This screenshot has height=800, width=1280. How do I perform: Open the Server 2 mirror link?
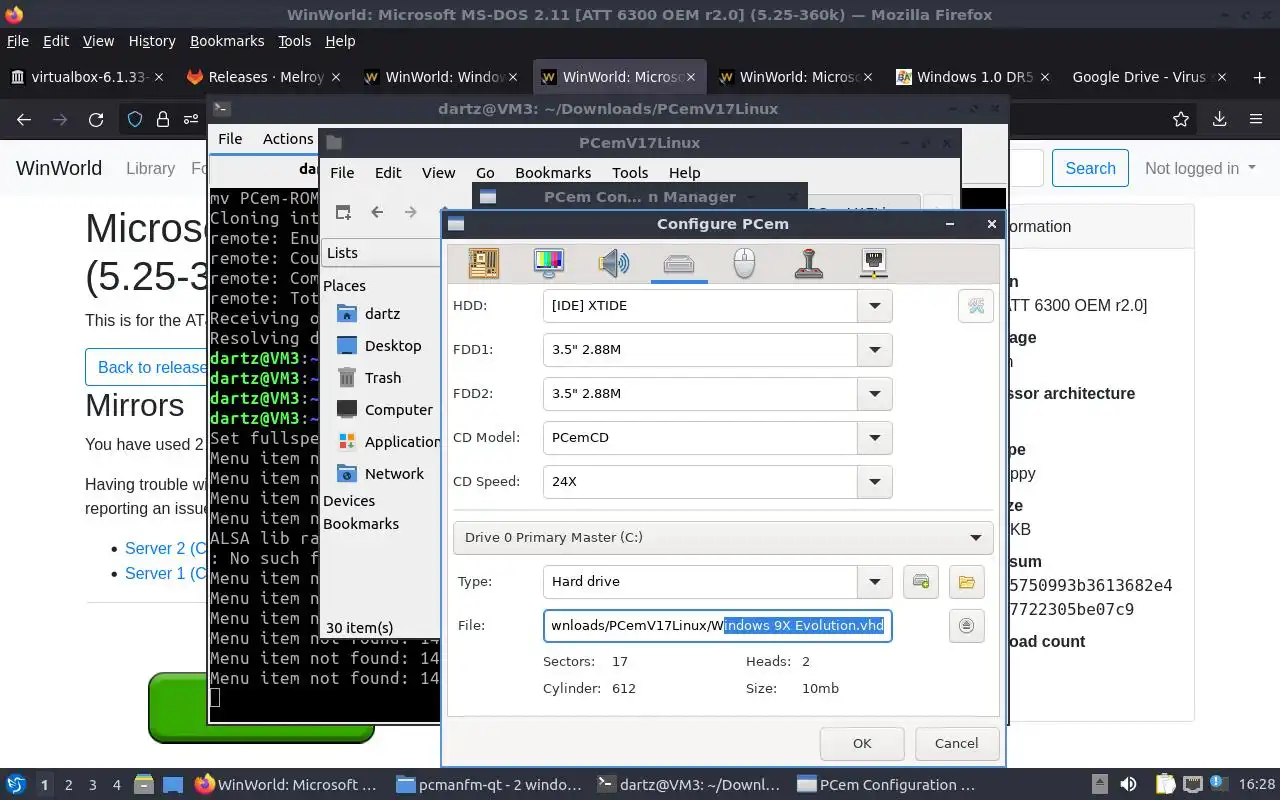coord(166,548)
